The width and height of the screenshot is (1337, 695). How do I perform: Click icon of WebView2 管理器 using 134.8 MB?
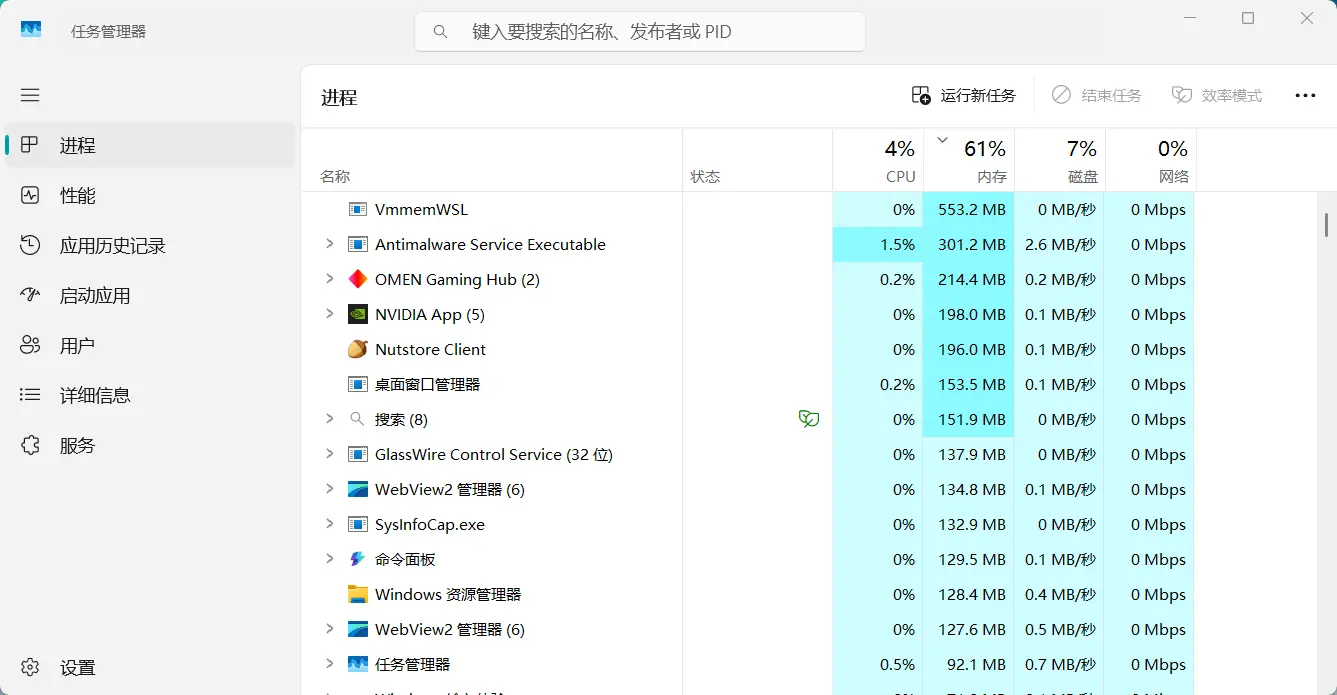(x=358, y=489)
